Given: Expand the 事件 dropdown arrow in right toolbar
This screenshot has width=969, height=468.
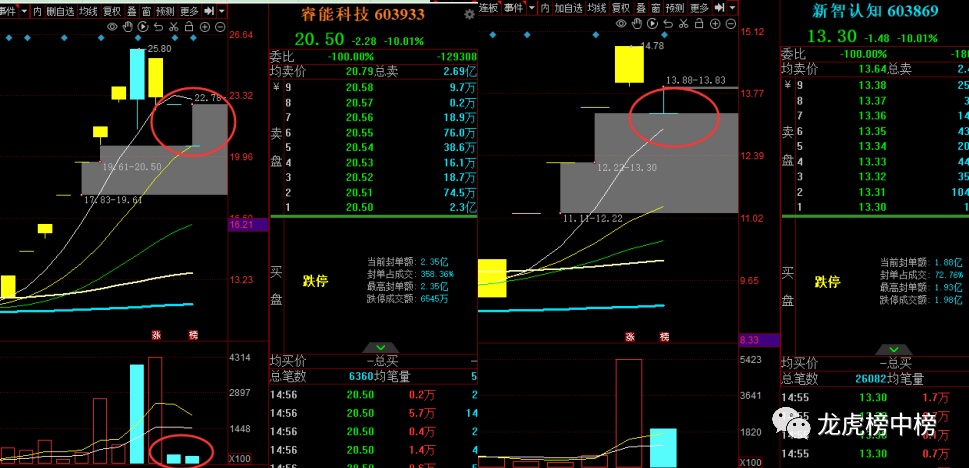Looking at the screenshot, I should 531,9.
